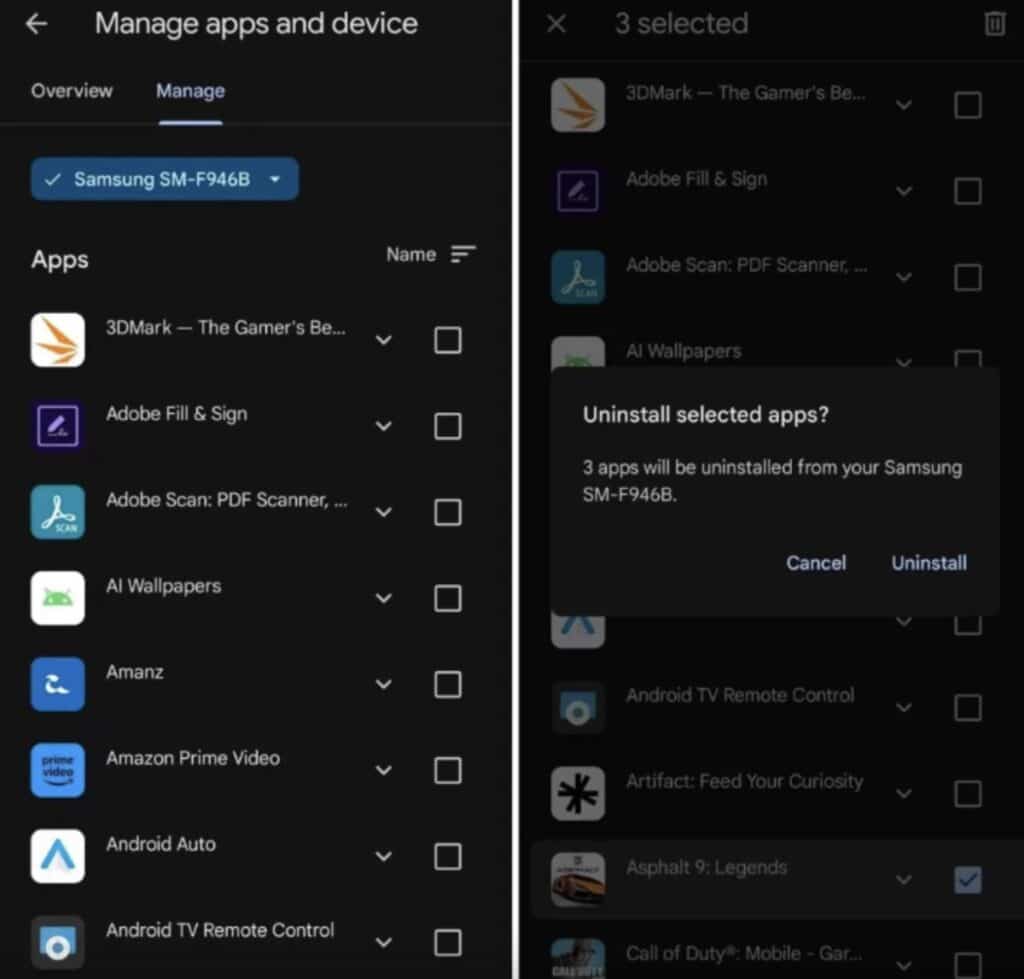Select the Amazon Prime Video checkbox
Screen dimensions: 1024x979
(448, 770)
